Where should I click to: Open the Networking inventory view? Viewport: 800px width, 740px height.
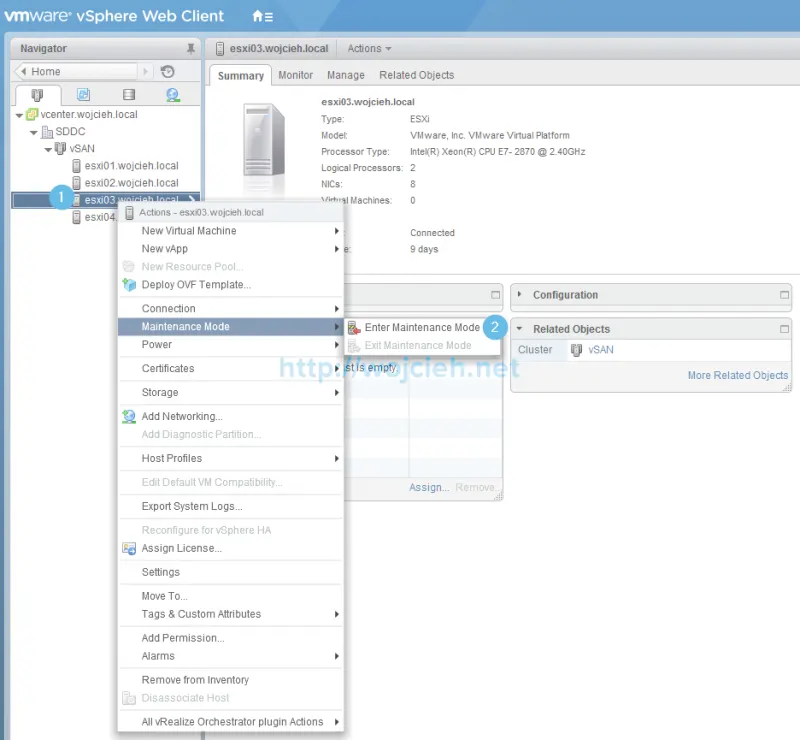coord(171,94)
